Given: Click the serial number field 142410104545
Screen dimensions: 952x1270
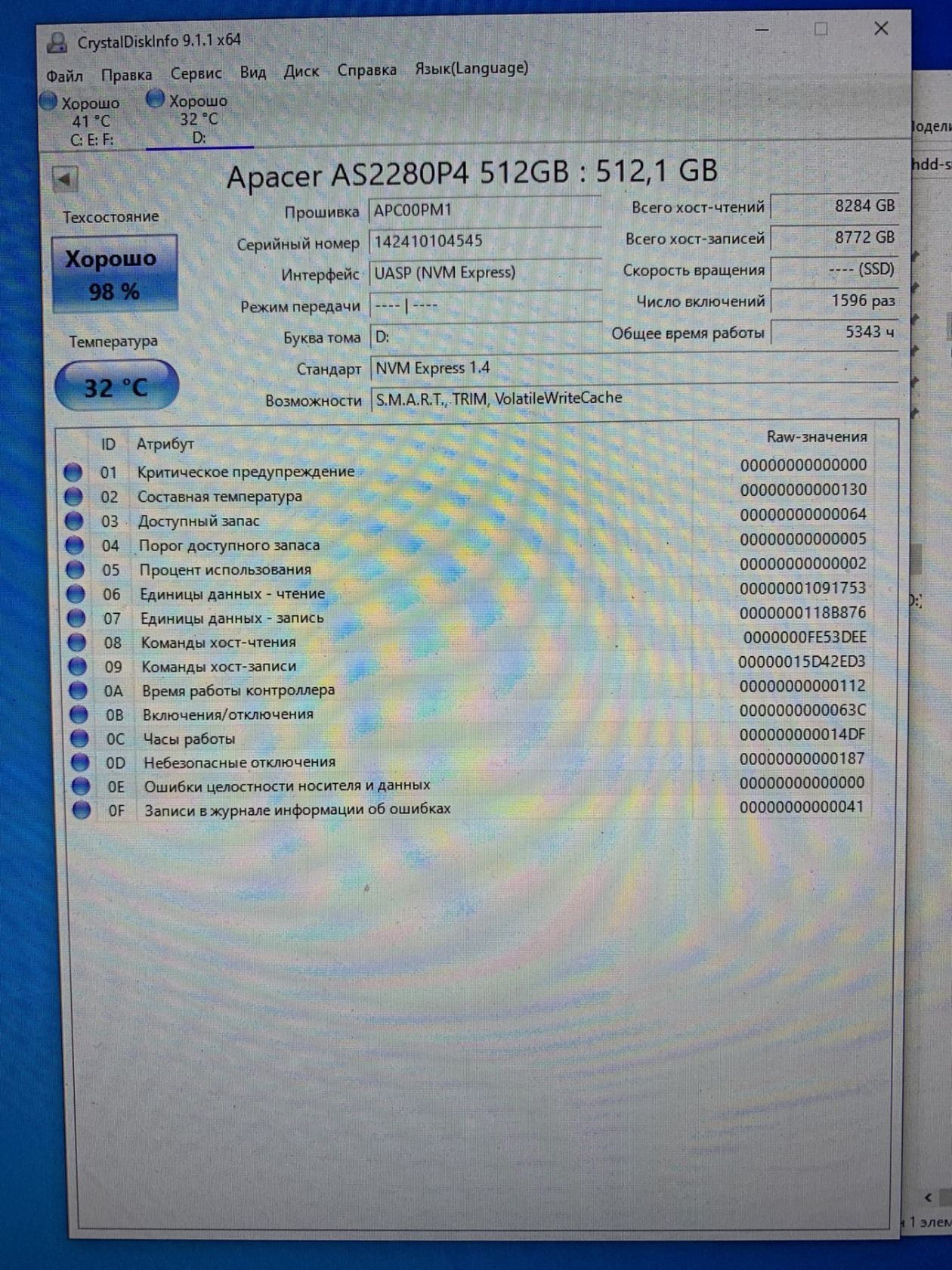Looking at the screenshot, I should click(484, 242).
